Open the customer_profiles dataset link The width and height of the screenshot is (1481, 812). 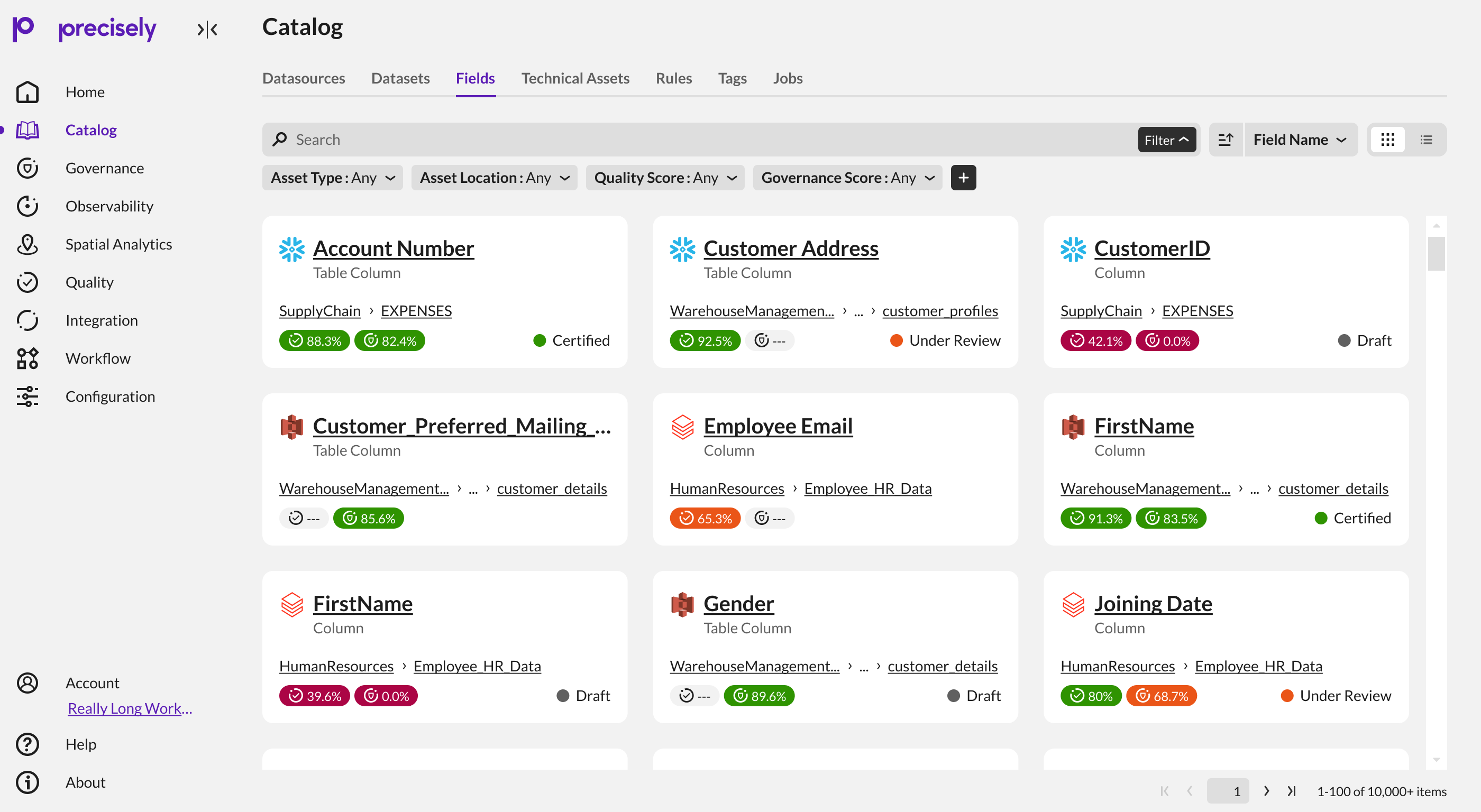point(940,311)
